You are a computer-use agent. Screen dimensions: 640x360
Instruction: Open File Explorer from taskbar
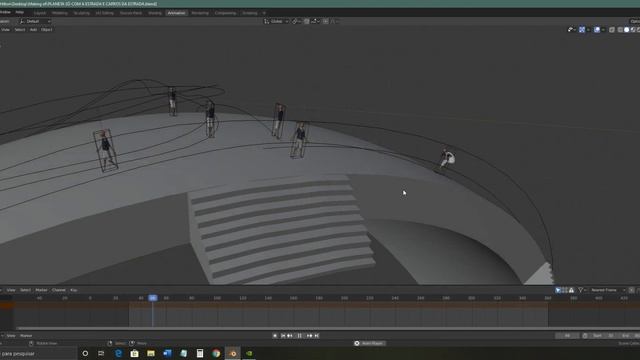[151, 353]
